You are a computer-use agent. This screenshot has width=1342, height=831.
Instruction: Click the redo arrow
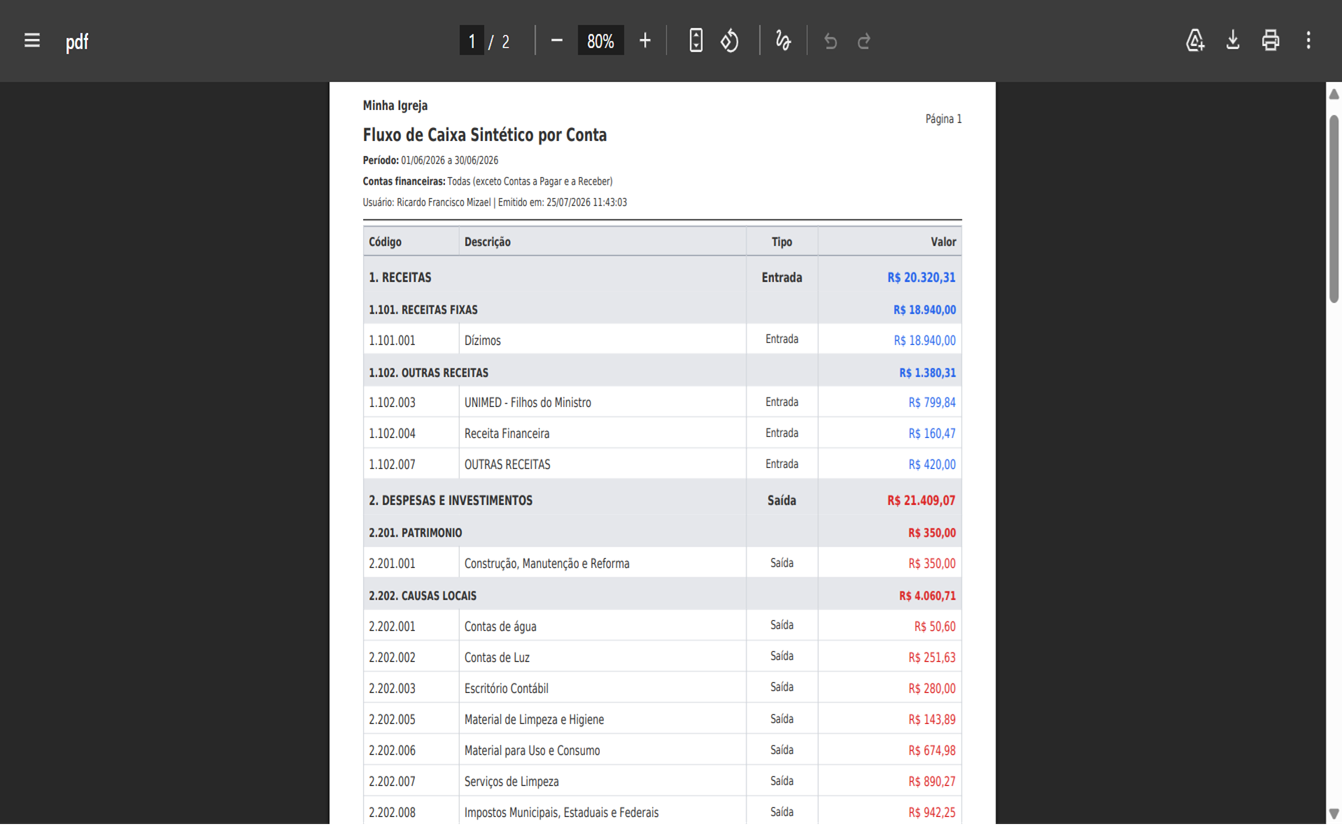click(864, 41)
